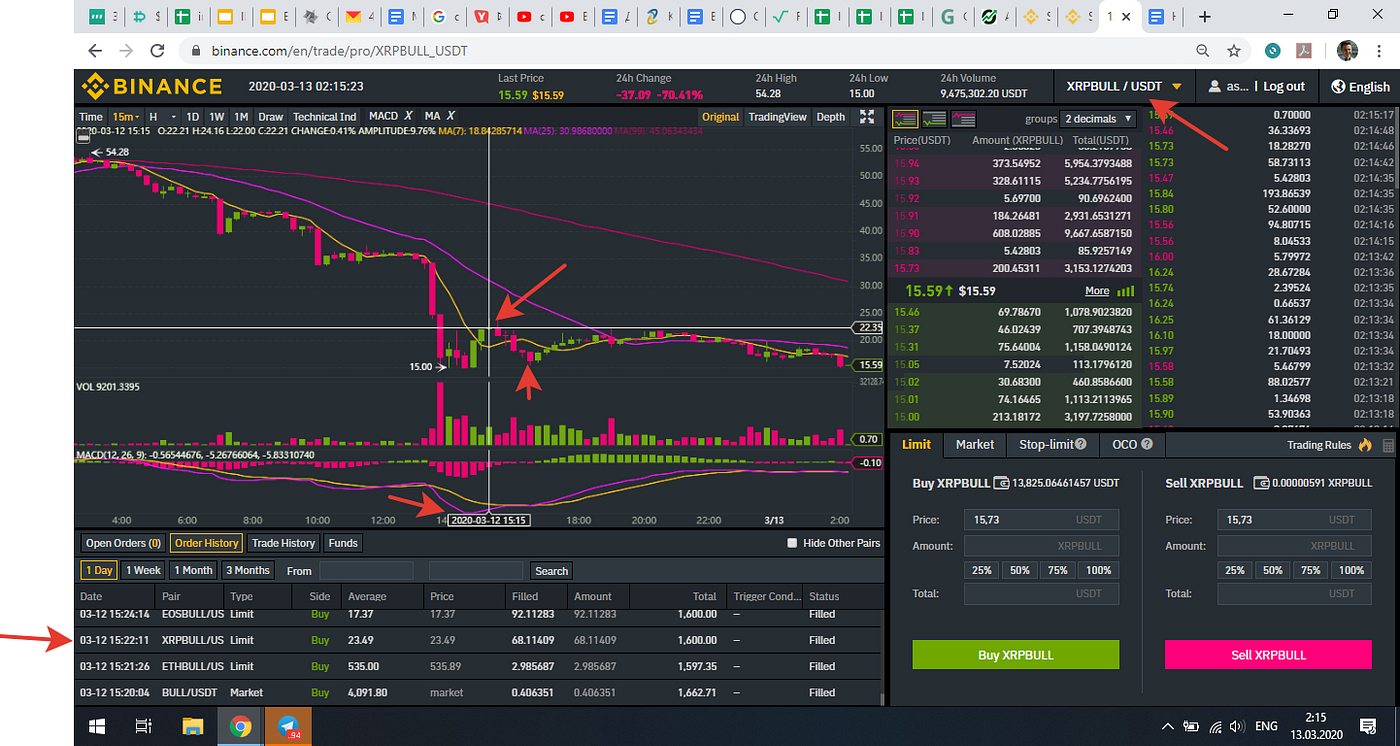Toggle chart fullscreen icon

tap(867, 117)
